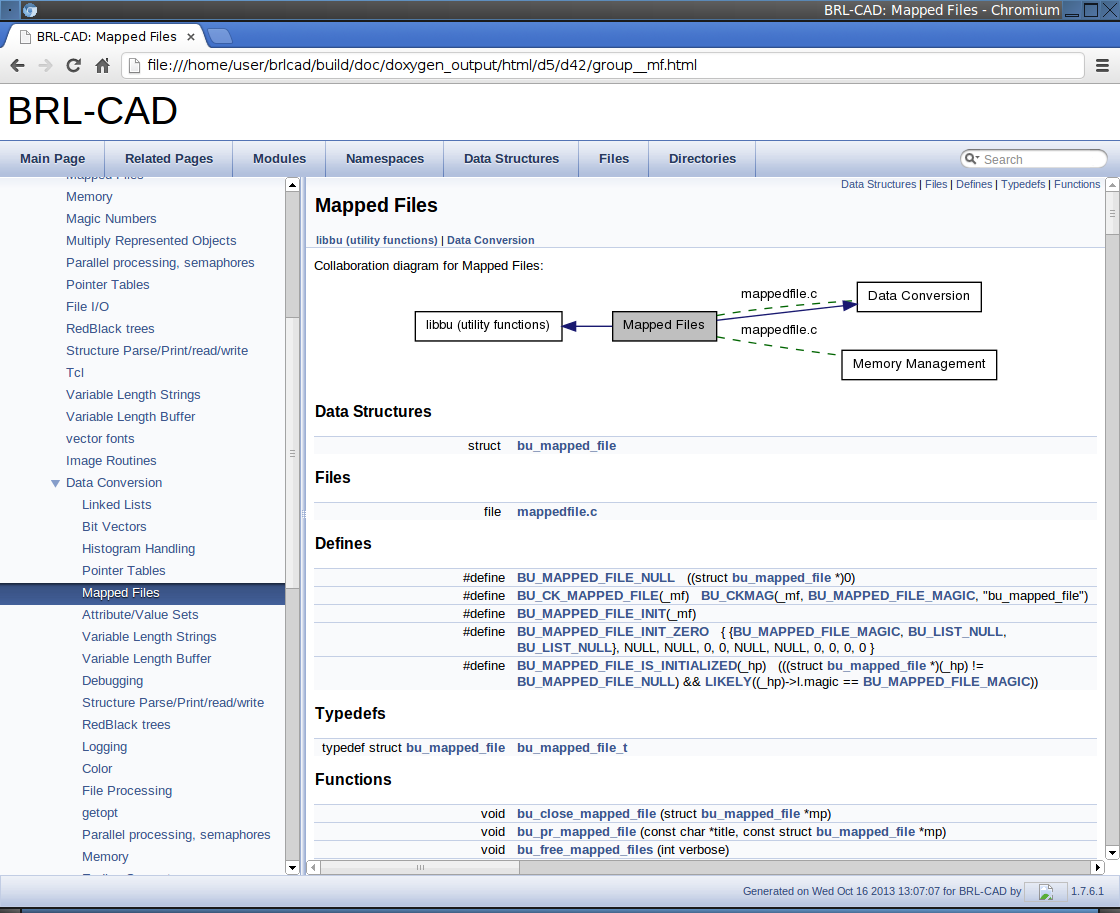The width and height of the screenshot is (1120, 913).
Task: Click the doxygen logo in footer
Action: click(x=1046, y=891)
